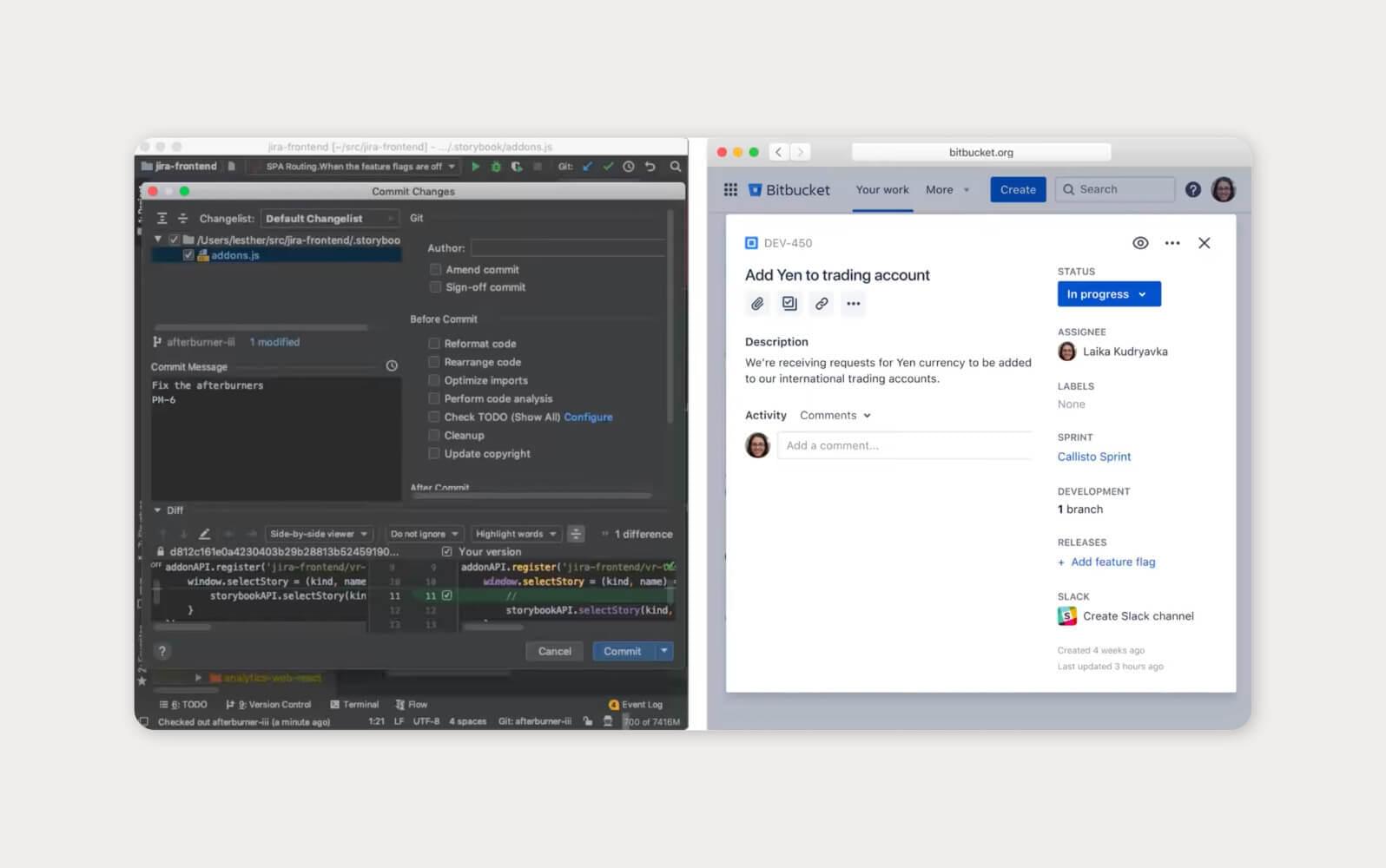Screen dimensions: 1386x868
Task: Enable the Optimize imports checkbox
Action: coord(434,380)
